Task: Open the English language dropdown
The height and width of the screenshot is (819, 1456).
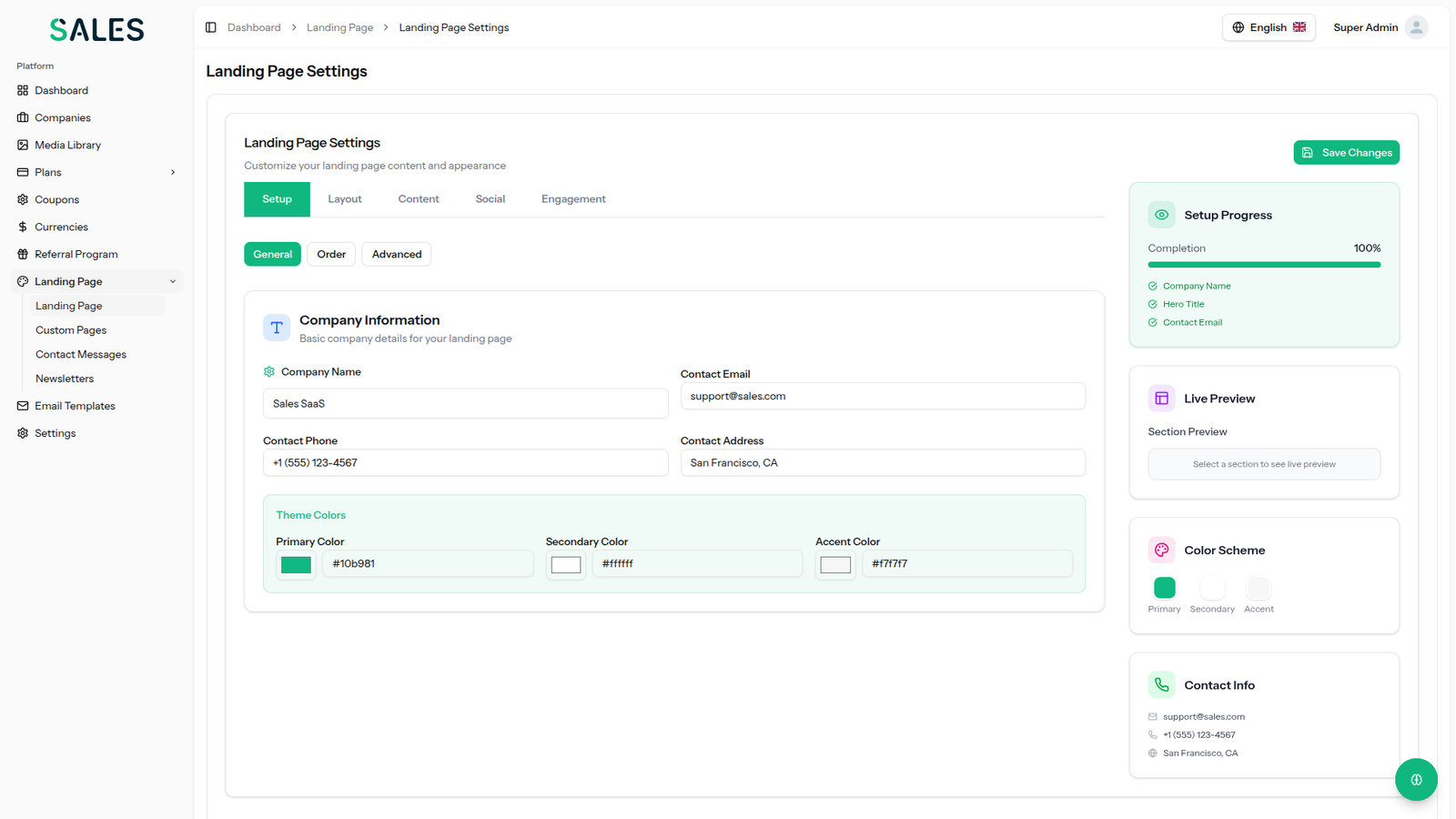Action: pyautogui.click(x=1268, y=27)
